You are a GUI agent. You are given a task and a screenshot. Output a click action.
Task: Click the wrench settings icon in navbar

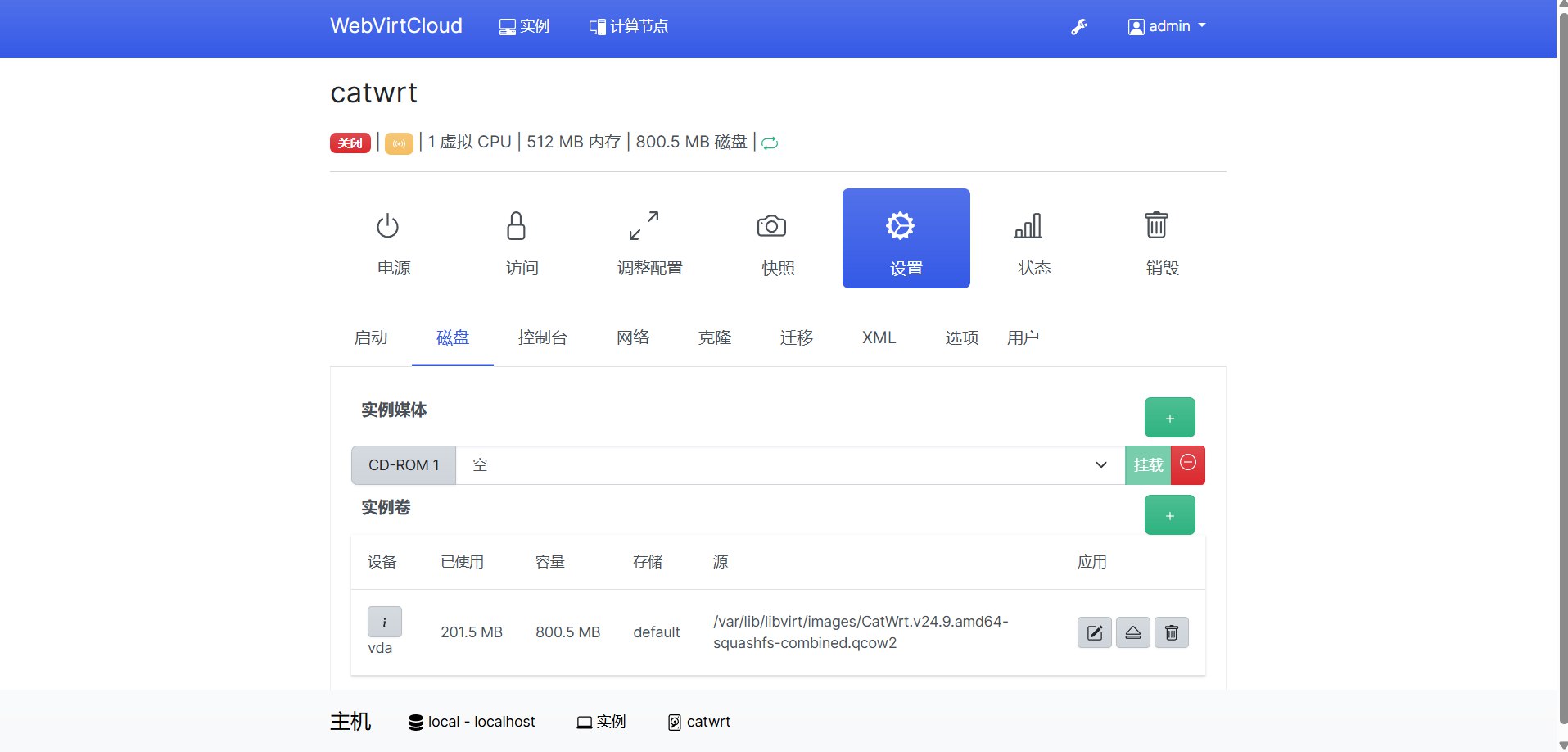click(1079, 27)
